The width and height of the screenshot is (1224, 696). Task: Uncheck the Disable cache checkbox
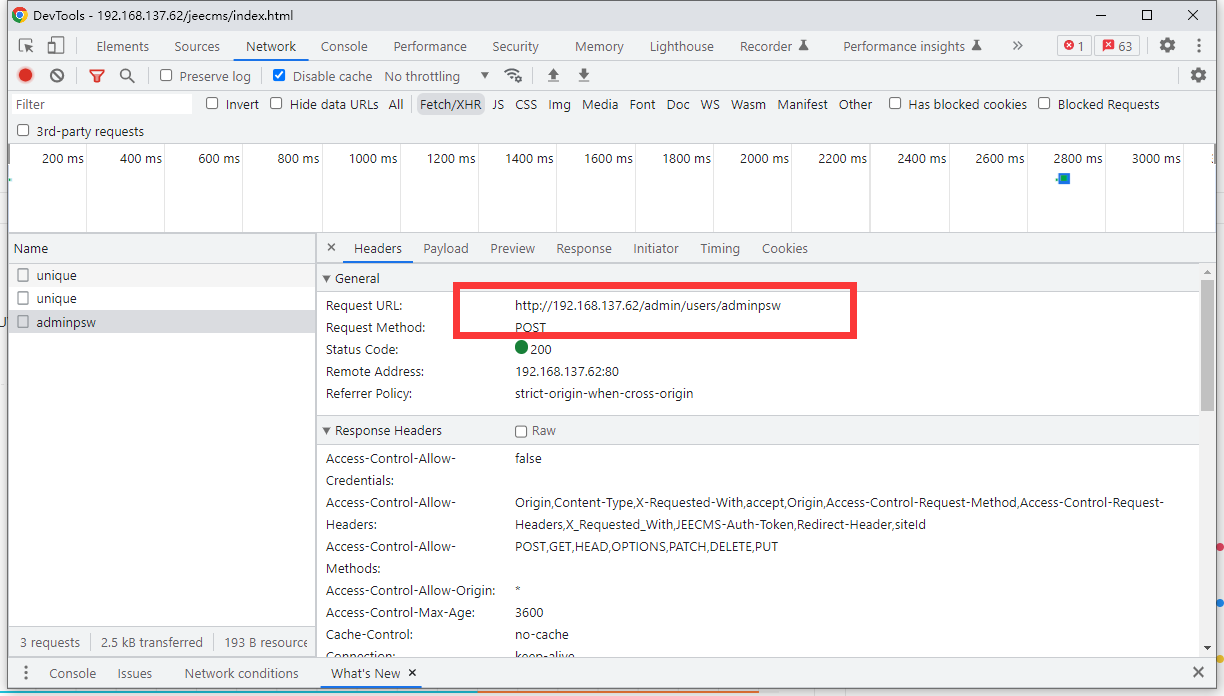279,76
